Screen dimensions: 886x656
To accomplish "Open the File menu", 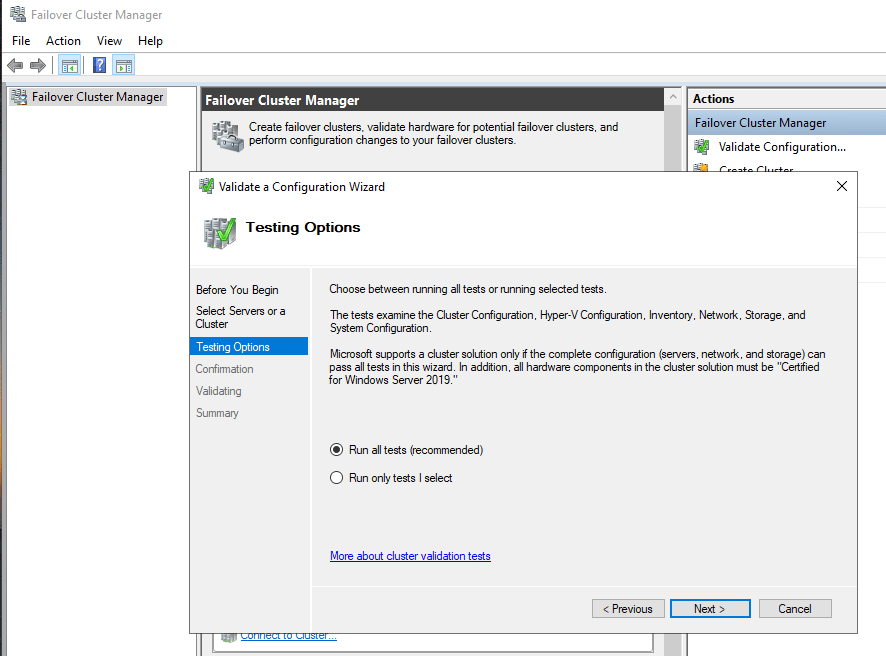I will point(21,41).
